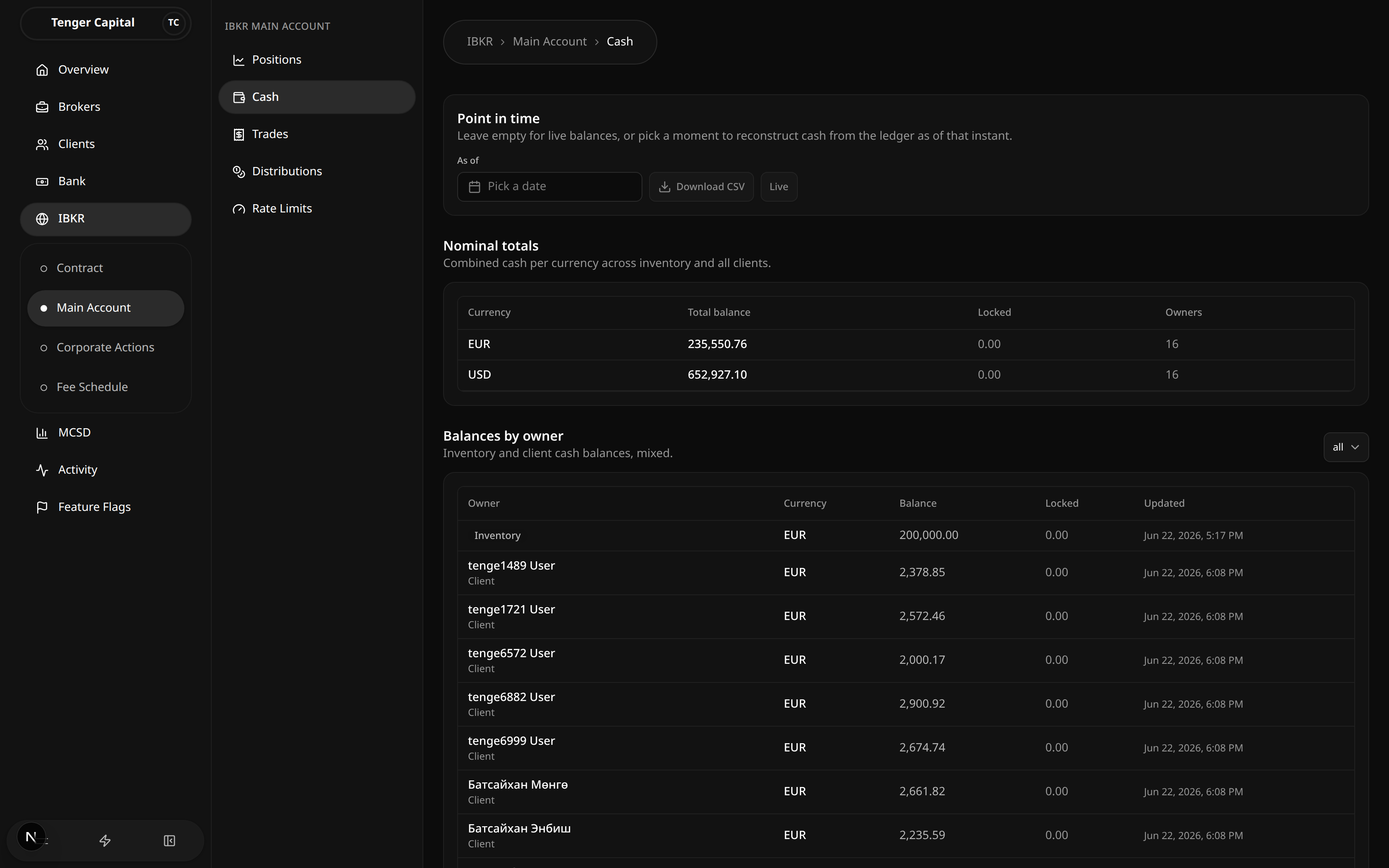The image size is (1389, 868).
Task: Click the Updated column header
Action: [1163, 503]
